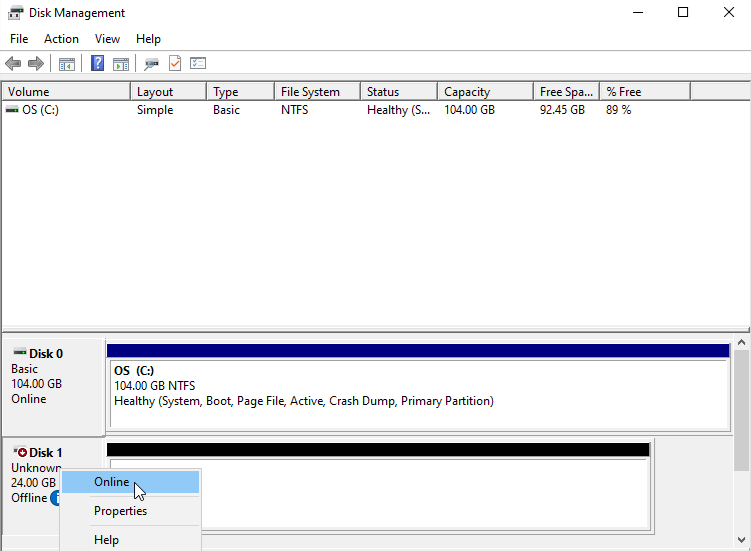Click the Back arrow toolbar icon
Viewport: 751px width, 551px height.
(x=13, y=64)
